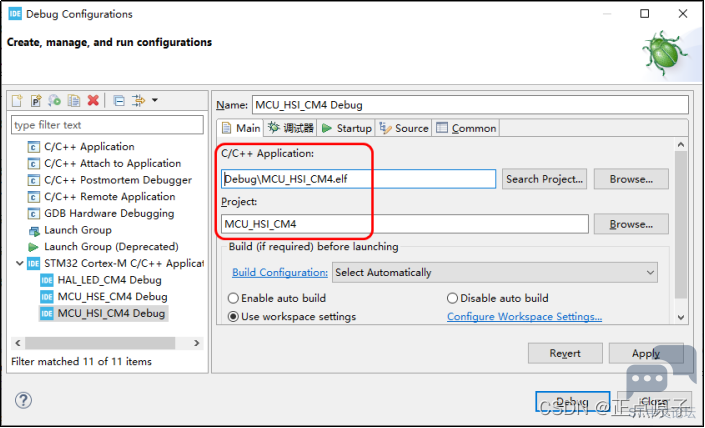Click the Close button at bottom
Screen dimensions: 705x428
654,401
